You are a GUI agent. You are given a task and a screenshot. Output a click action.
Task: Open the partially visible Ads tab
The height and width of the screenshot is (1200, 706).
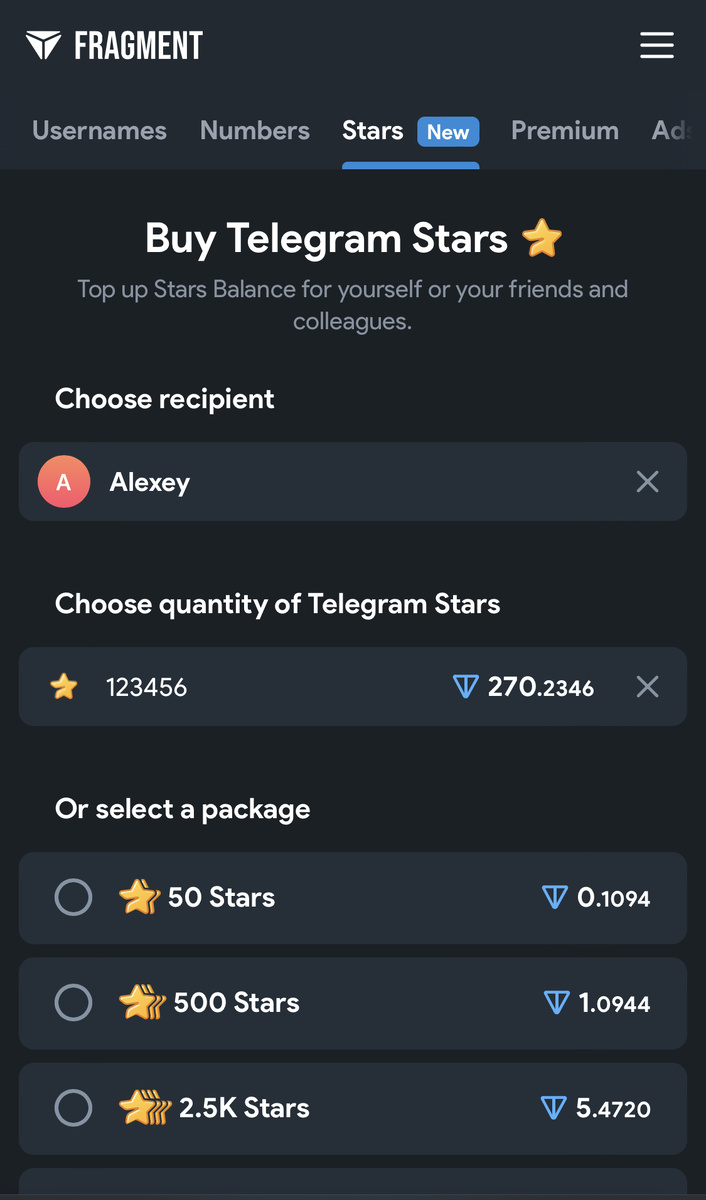click(671, 131)
